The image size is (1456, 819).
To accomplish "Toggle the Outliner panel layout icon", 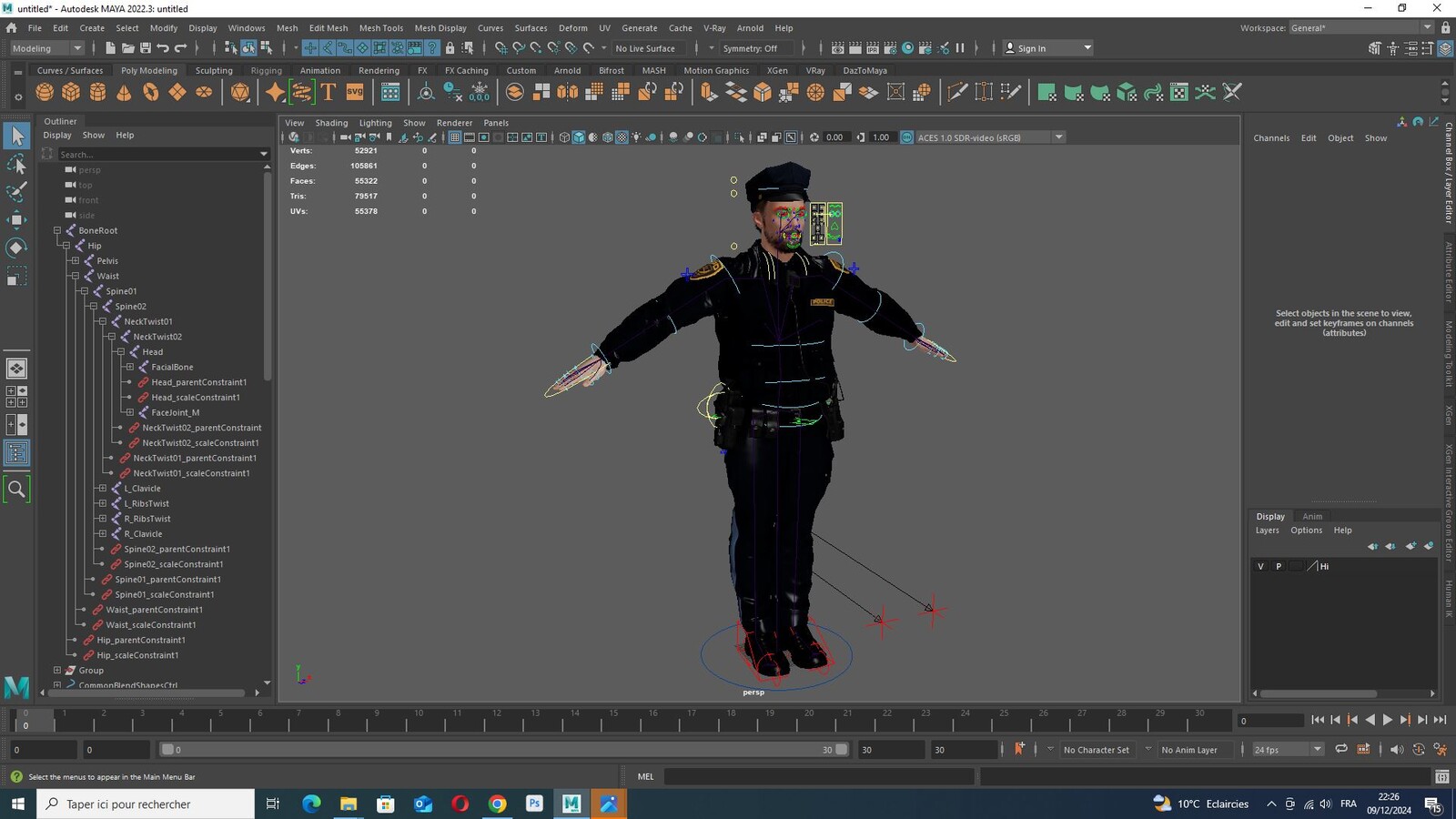I will [16, 453].
